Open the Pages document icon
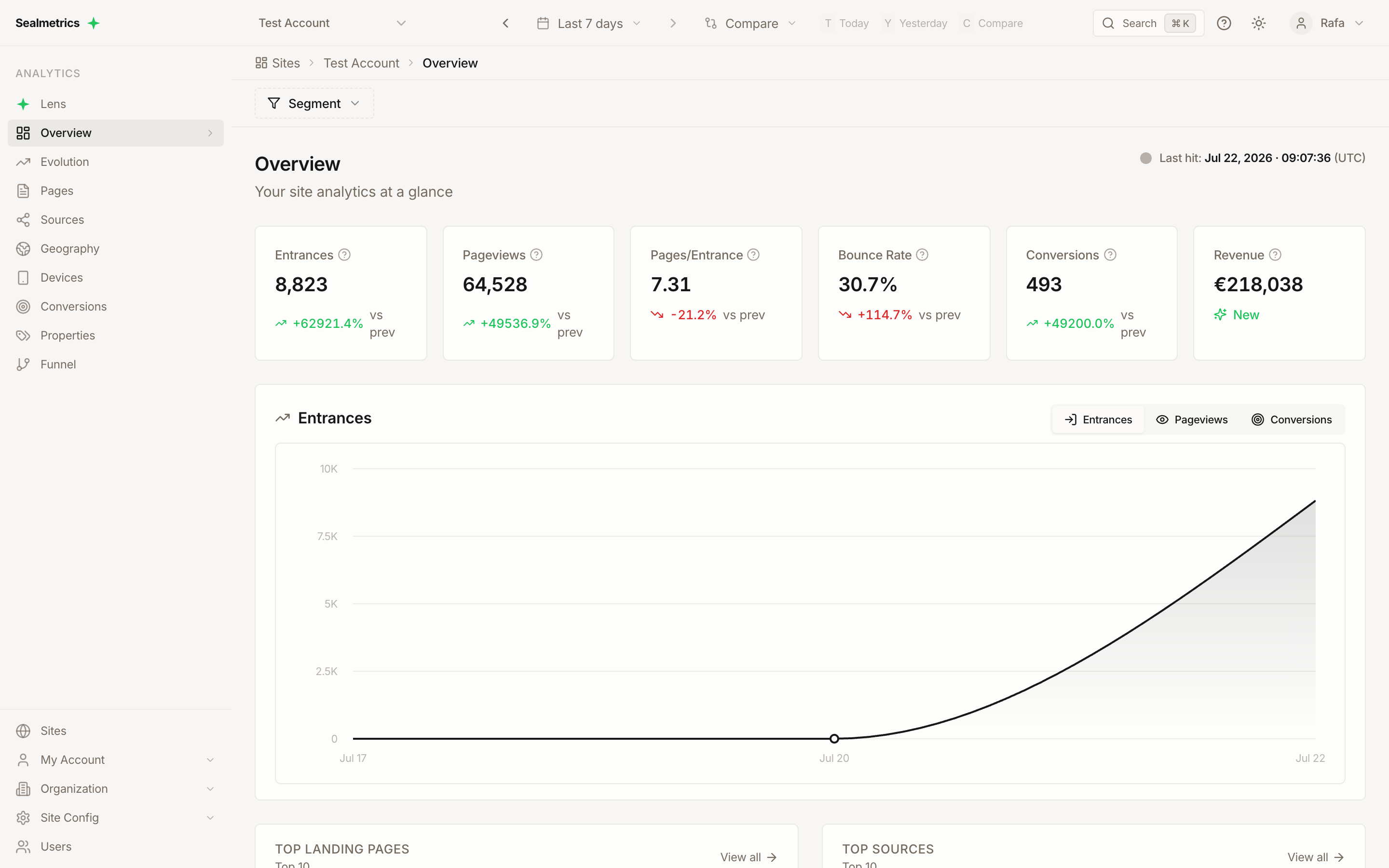The image size is (1389, 868). pos(23,190)
